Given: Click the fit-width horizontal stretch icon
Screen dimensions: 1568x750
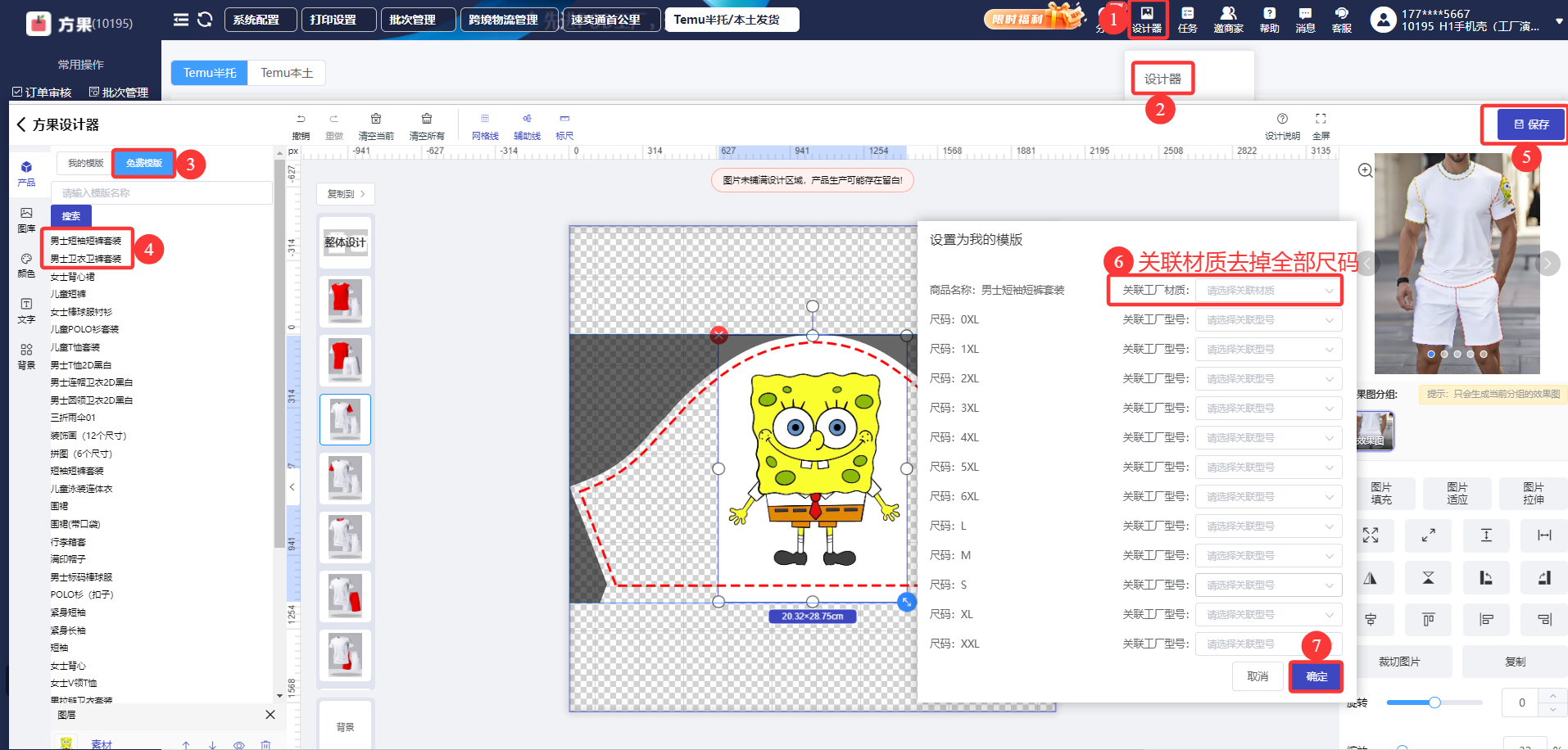Looking at the screenshot, I should pyautogui.click(x=1544, y=535).
